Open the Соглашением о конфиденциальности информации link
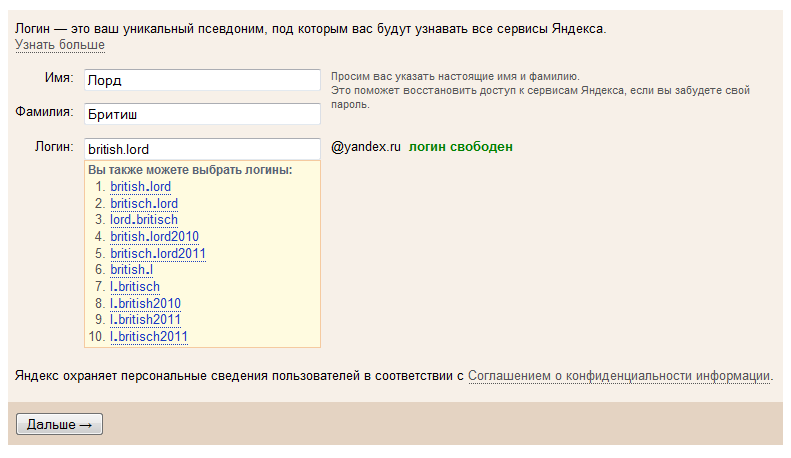 coord(619,376)
